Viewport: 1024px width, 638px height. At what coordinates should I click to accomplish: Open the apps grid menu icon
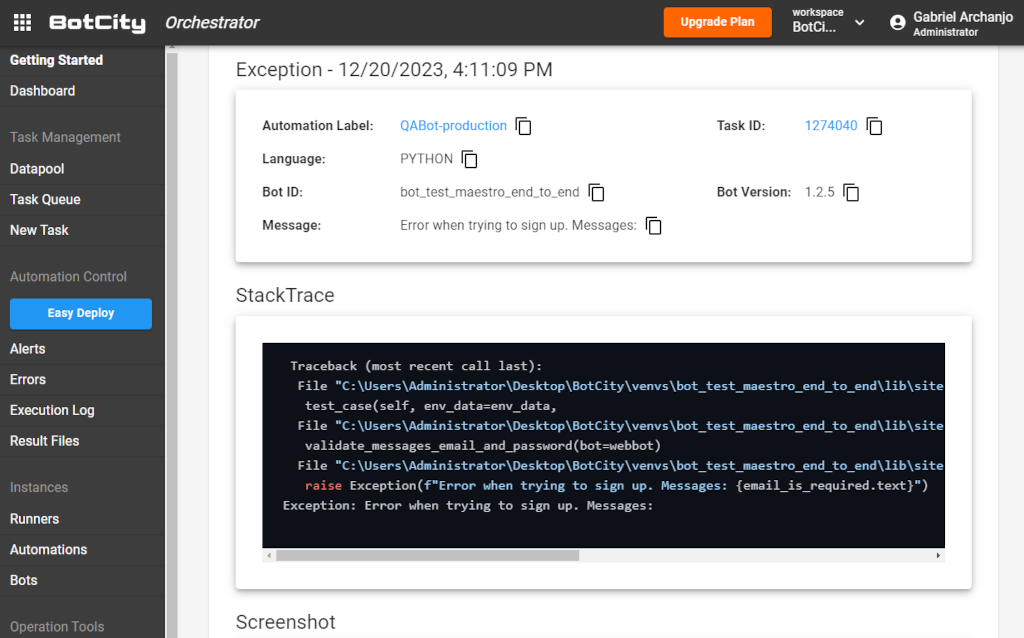(x=22, y=23)
